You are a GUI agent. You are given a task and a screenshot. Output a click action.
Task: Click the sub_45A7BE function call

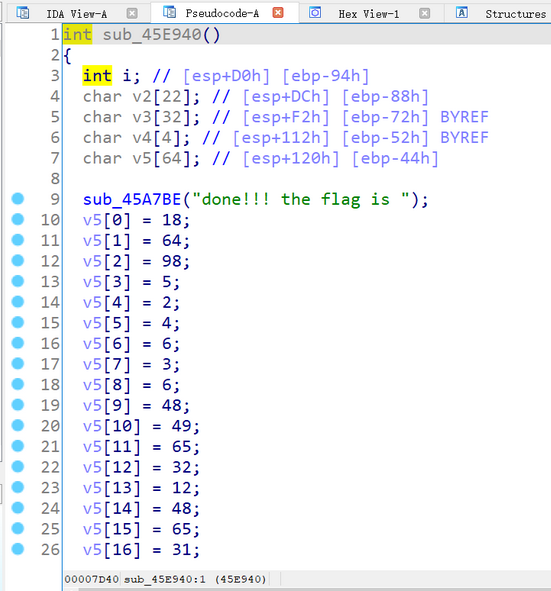[x=132, y=199]
